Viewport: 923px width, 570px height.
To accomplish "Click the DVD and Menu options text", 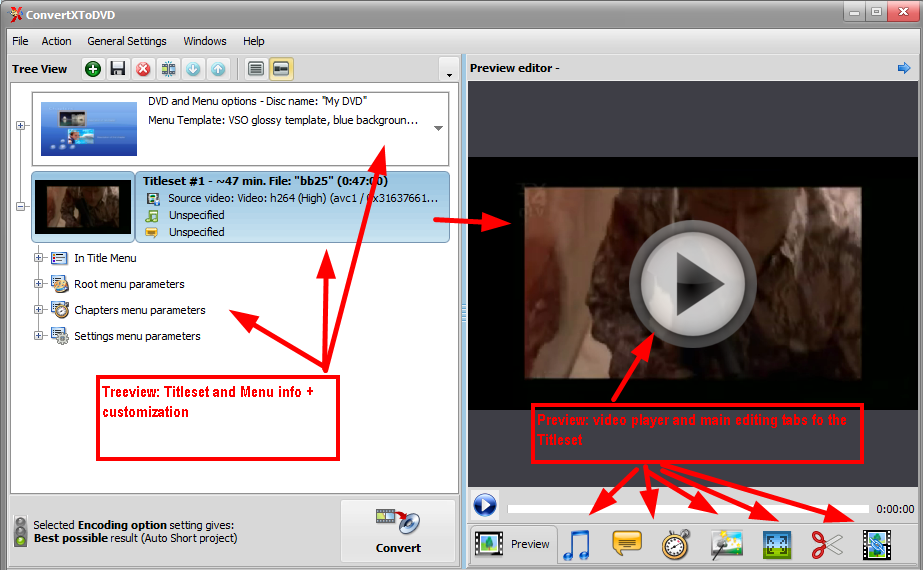I will pyautogui.click(x=257, y=101).
